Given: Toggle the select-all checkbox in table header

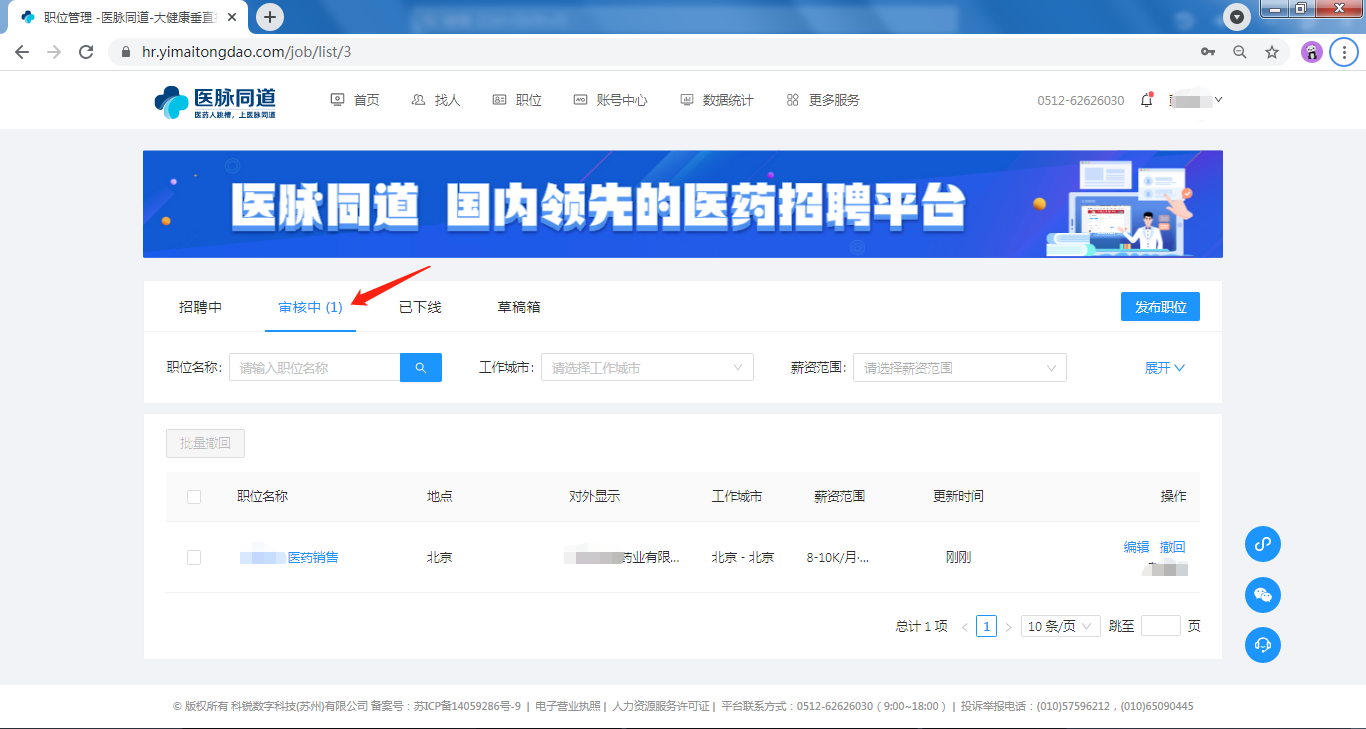Looking at the screenshot, I should coord(194,497).
